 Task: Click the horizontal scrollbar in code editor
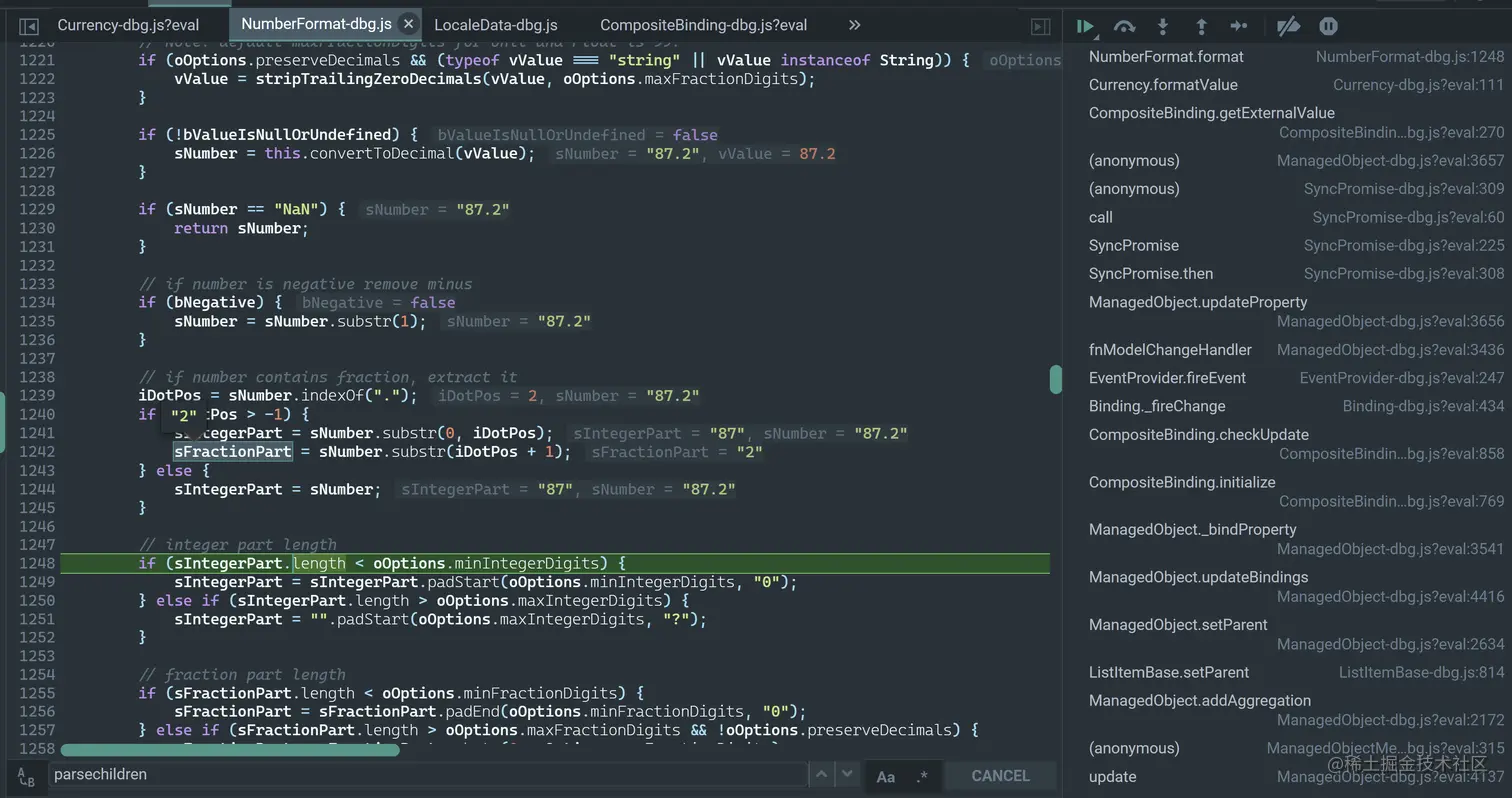[230, 750]
